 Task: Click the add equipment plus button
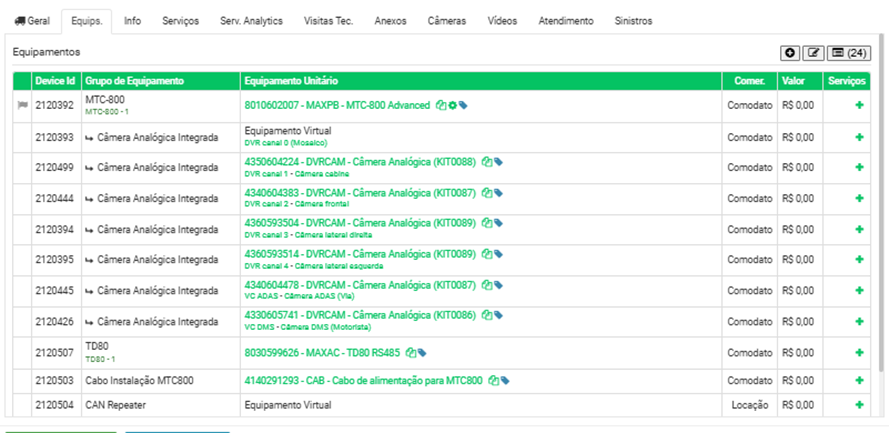click(791, 52)
